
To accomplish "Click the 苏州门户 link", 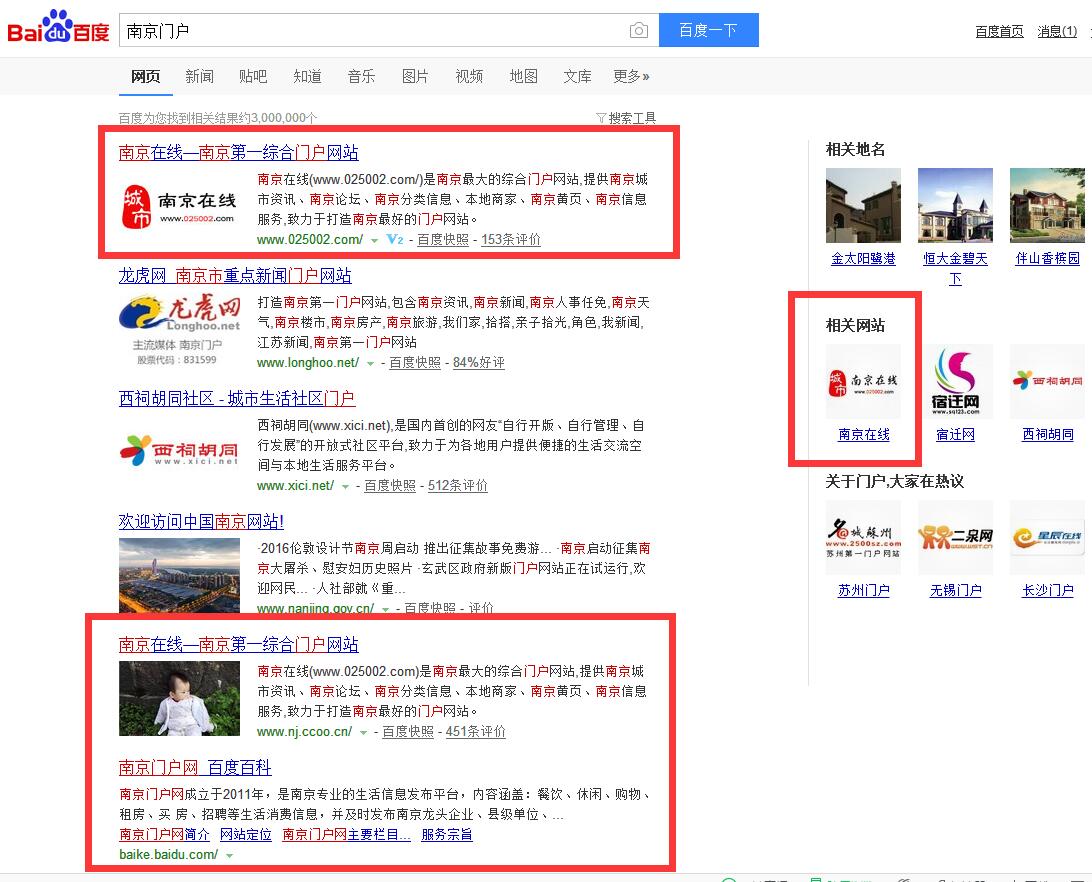I will tap(861, 591).
